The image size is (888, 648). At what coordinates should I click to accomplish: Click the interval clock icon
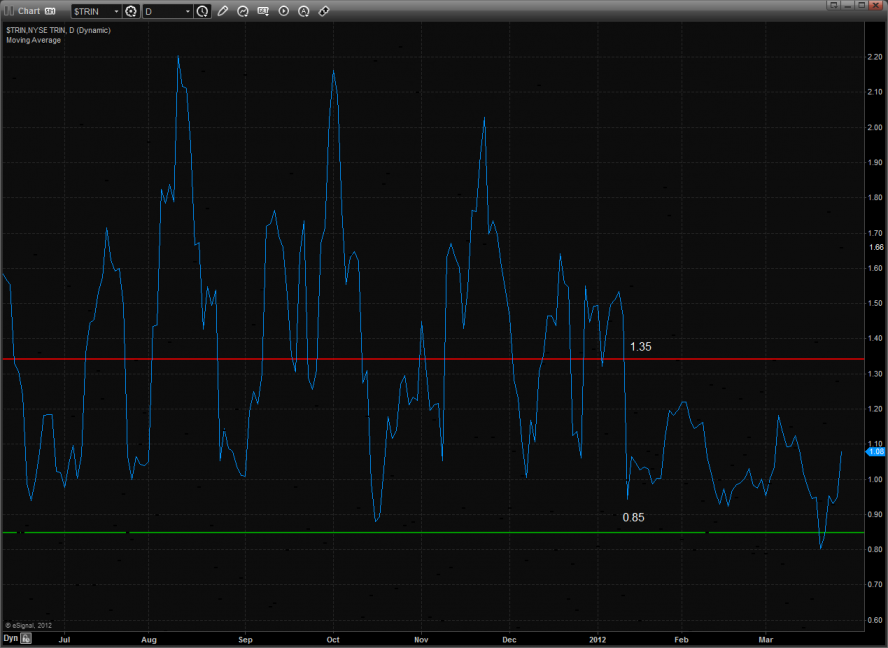point(203,11)
